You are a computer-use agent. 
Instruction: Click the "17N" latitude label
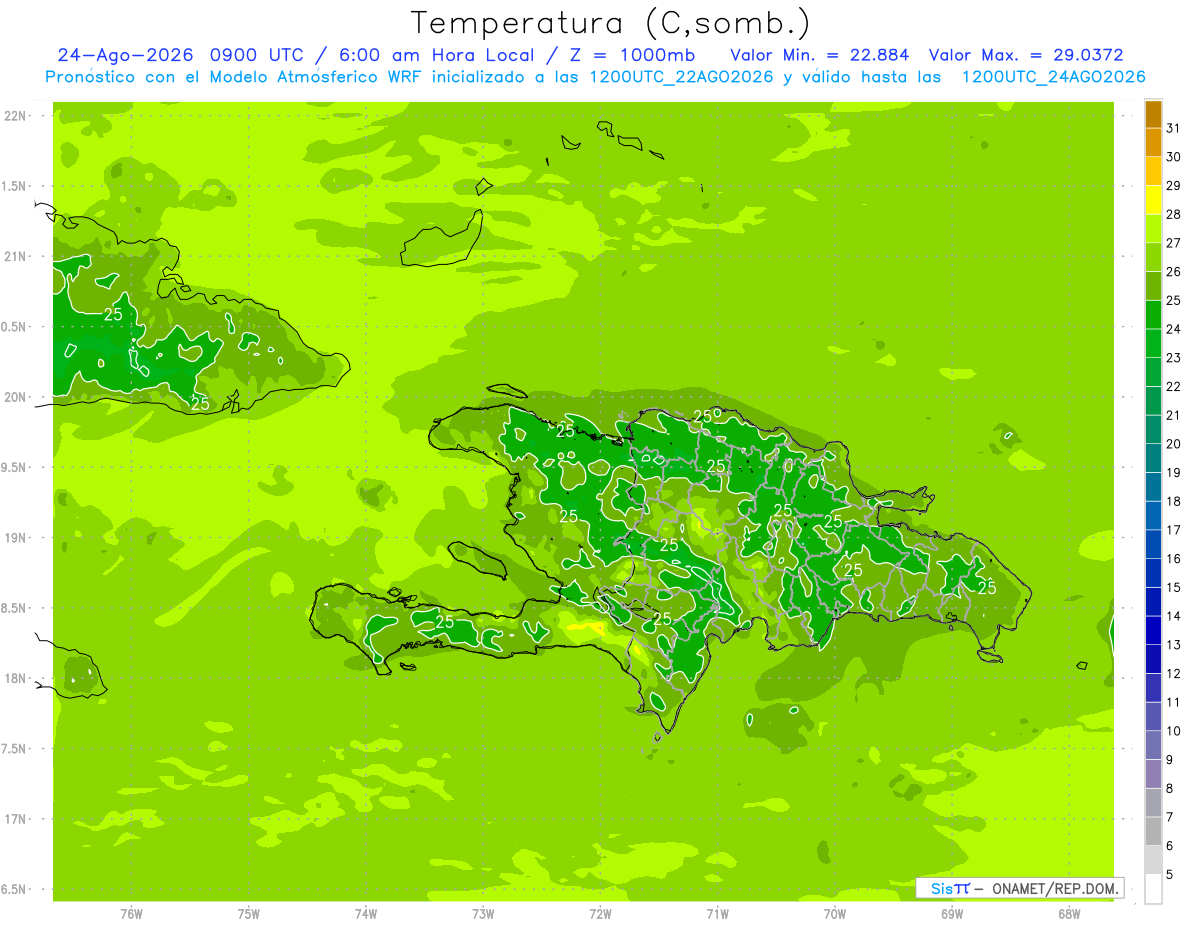tap(15, 819)
